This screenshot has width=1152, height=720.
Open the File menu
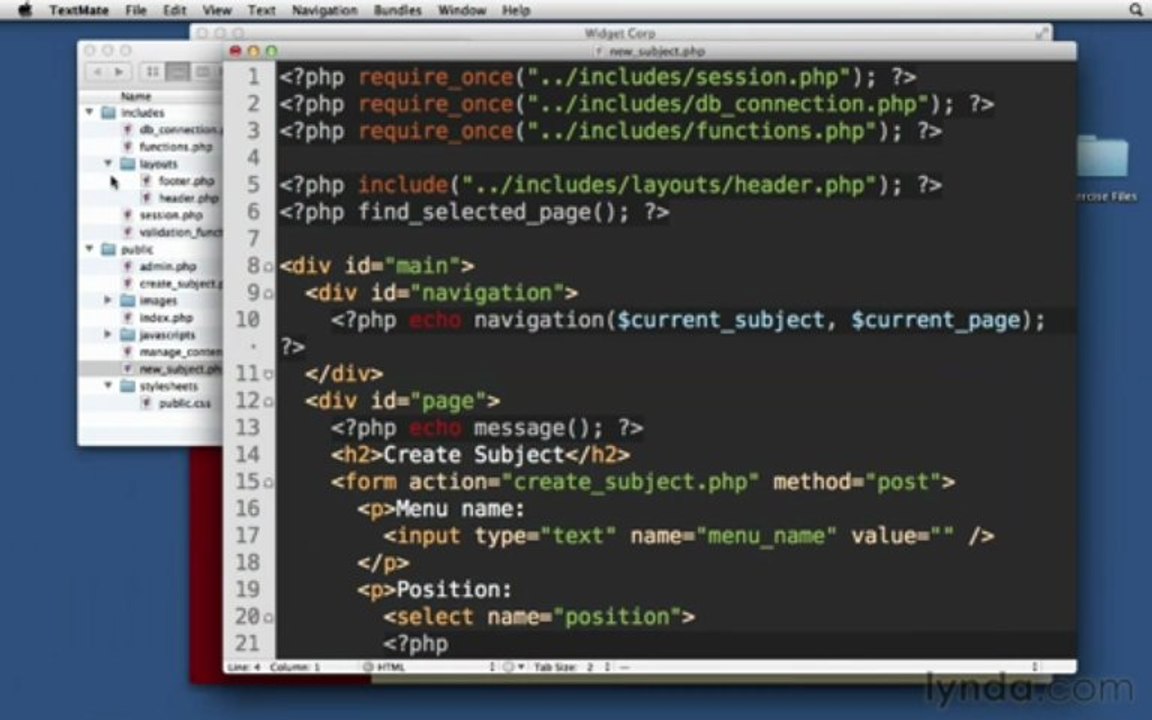pyautogui.click(x=136, y=10)
